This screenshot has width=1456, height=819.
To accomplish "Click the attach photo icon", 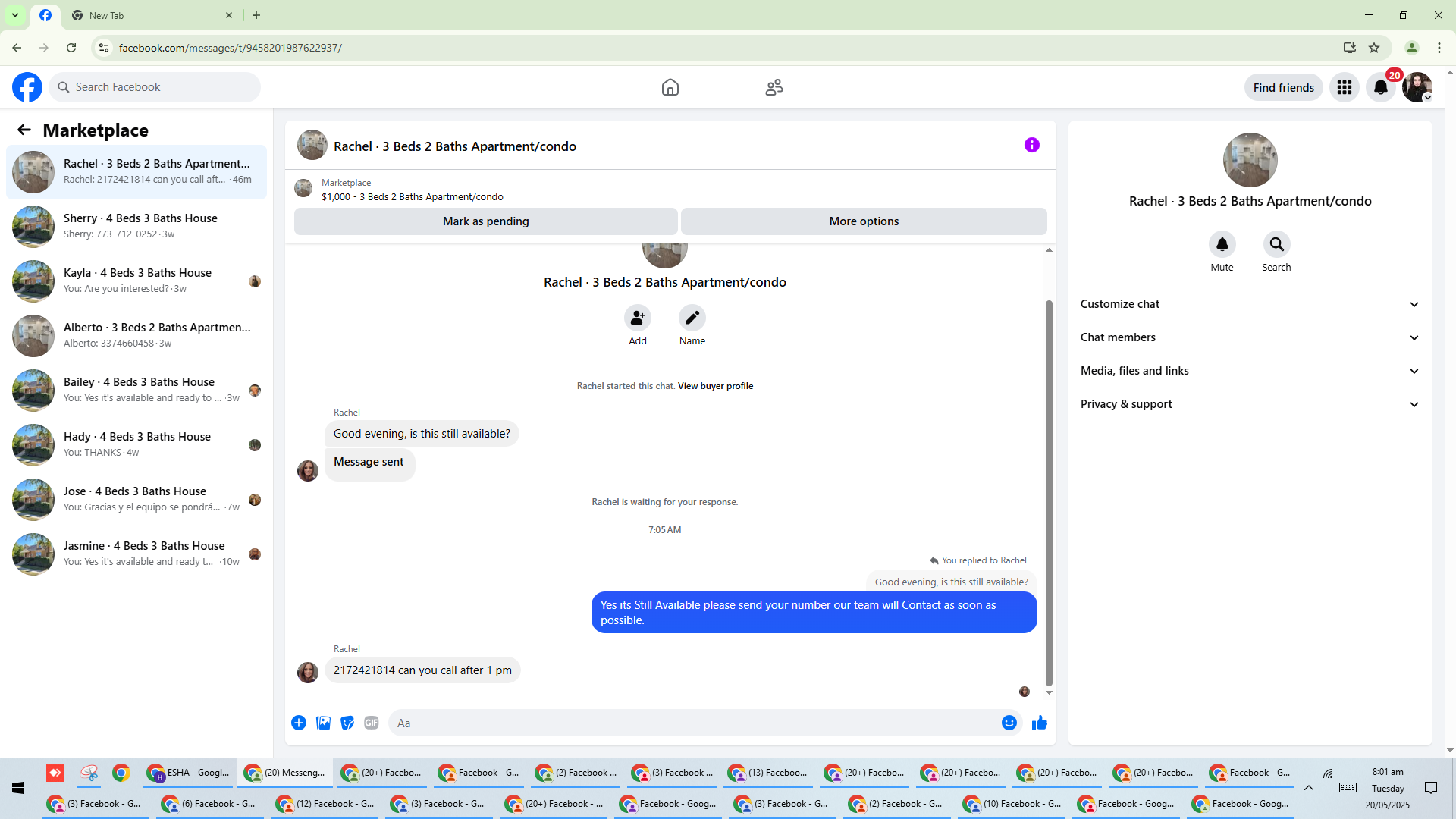I will click(323, 723).
